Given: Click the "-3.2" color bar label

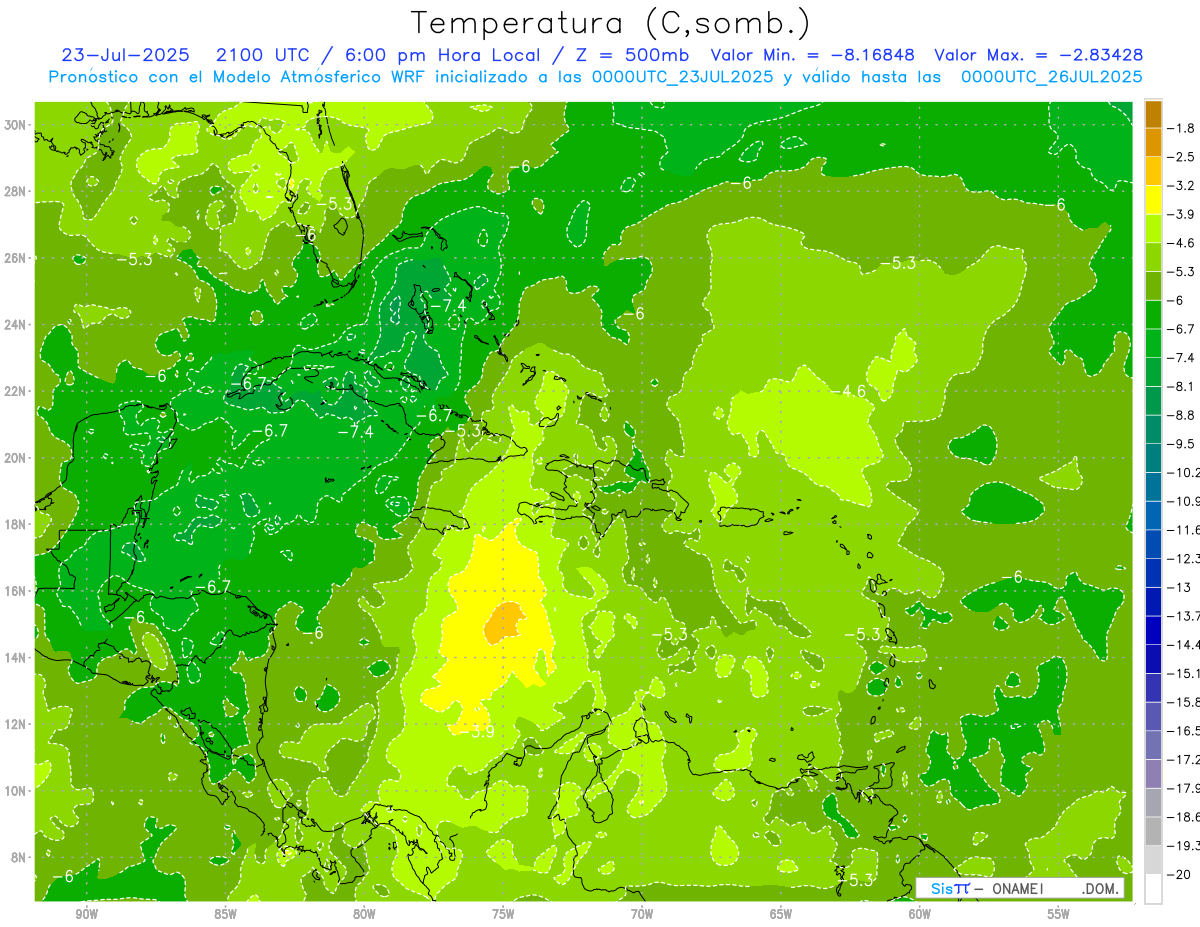Looking at the screenshot, I should pos(1182,185).
